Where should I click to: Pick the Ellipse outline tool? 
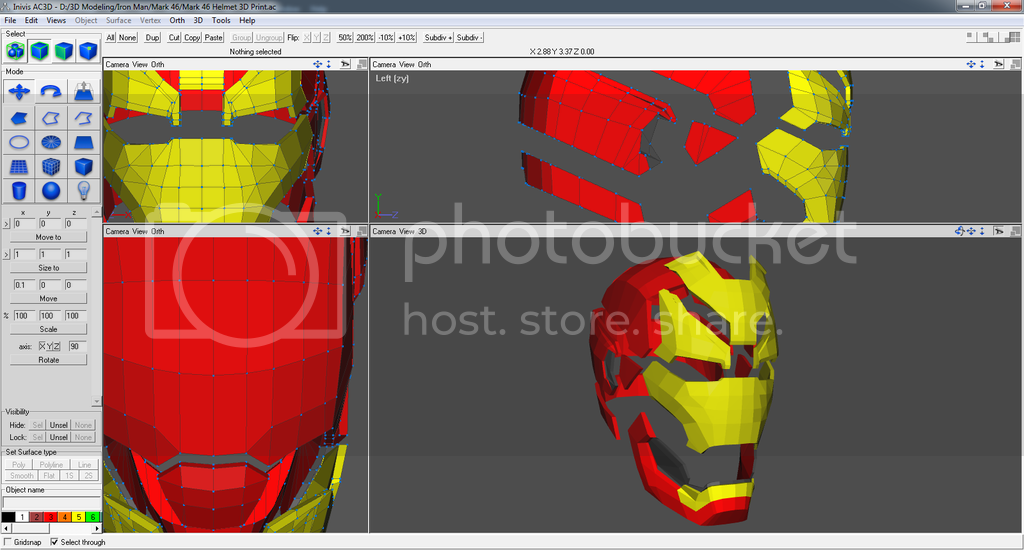[20, 142]
